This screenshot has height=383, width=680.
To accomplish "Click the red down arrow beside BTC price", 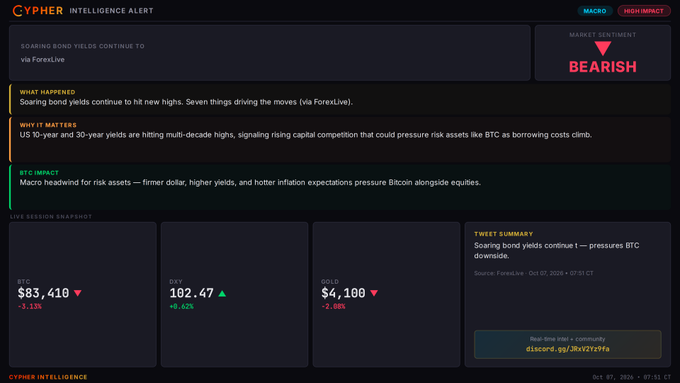I will click(x=78, y=293).
